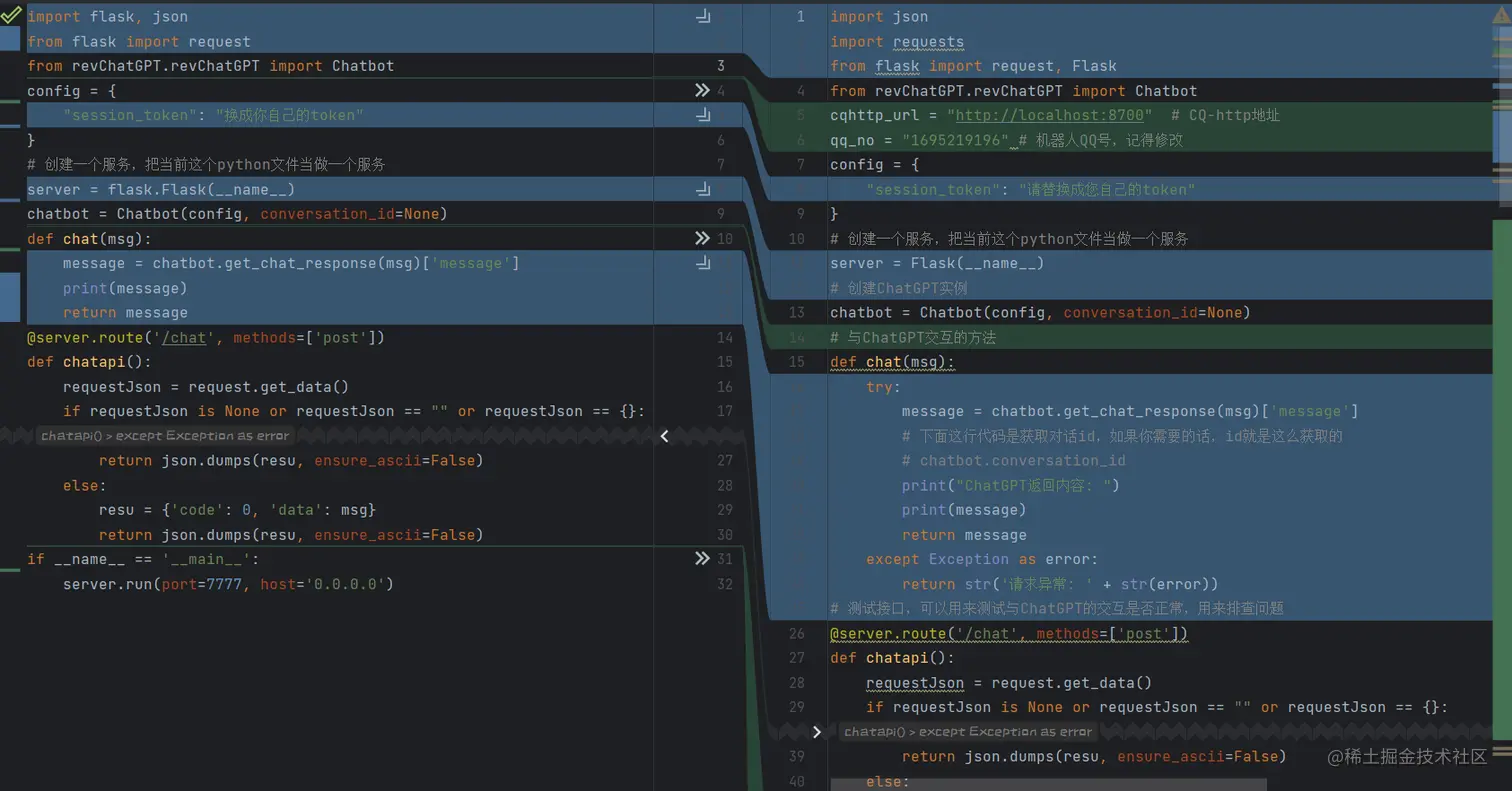The width and height of the screenshot is (1512, 791).
Task: Click 'return json.dumps' at right line 39
Action: [1094, 757]
